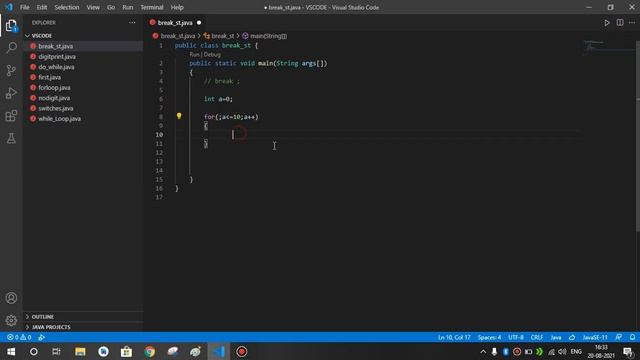The image size is (640, 360).
Task: Open Start menu on Windows taskbar
Action: [x=11, y=351]
